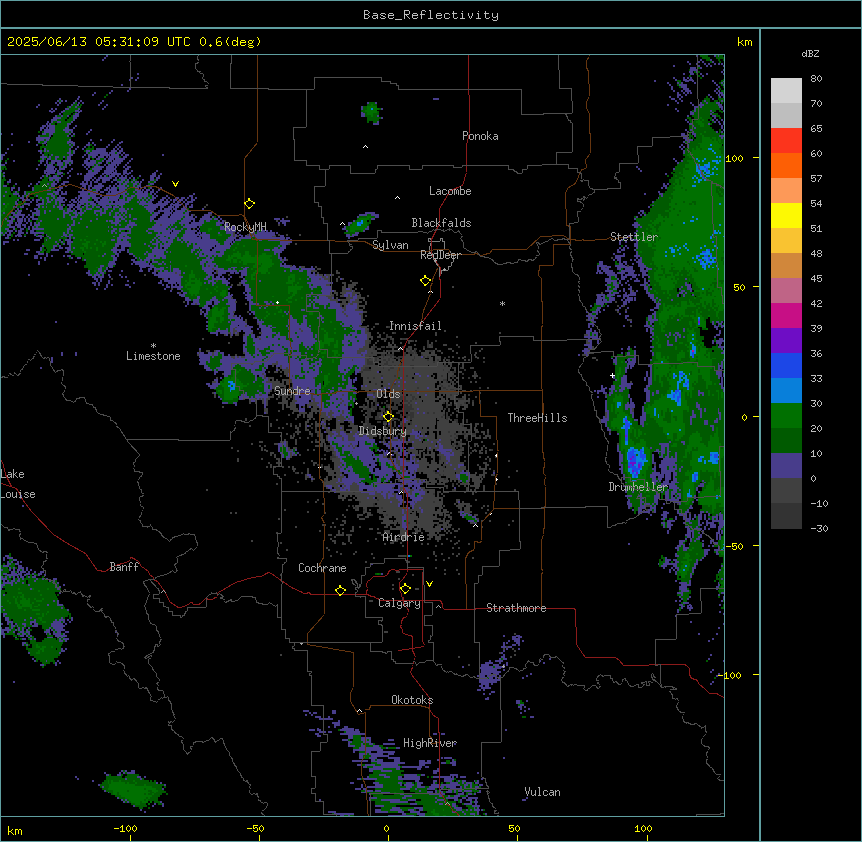
Task: Click the Blackfalds label
Action: click(x=441, y=223)
